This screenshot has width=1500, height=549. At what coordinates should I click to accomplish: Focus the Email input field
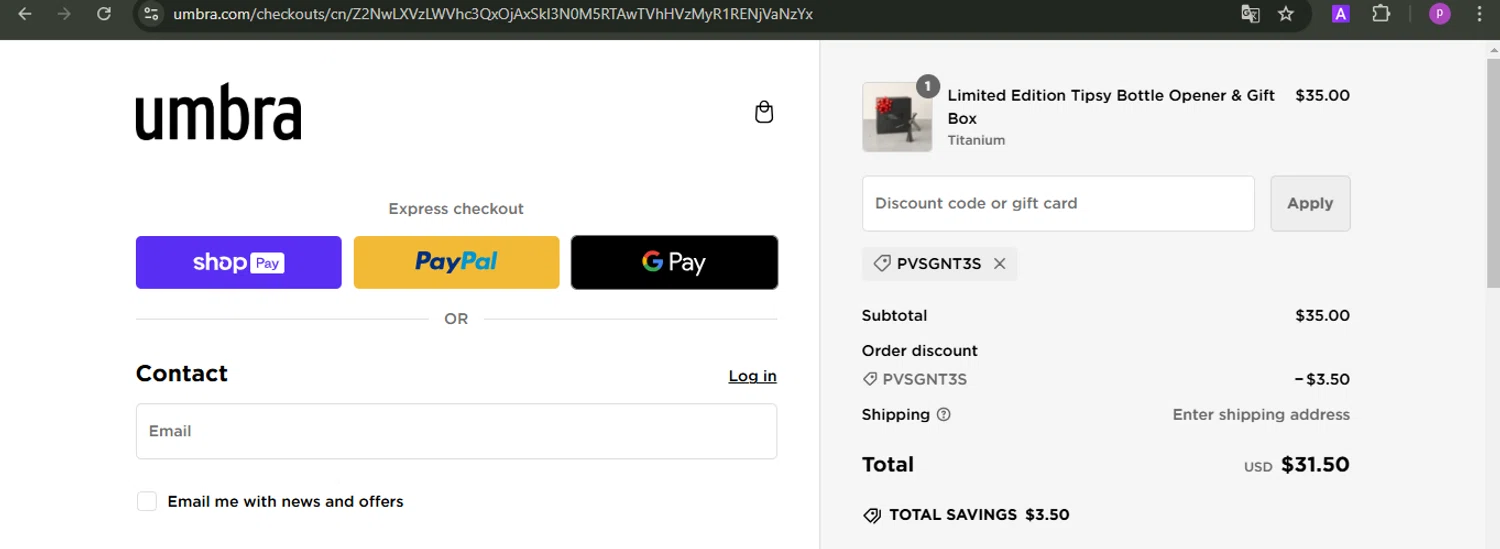456,431
